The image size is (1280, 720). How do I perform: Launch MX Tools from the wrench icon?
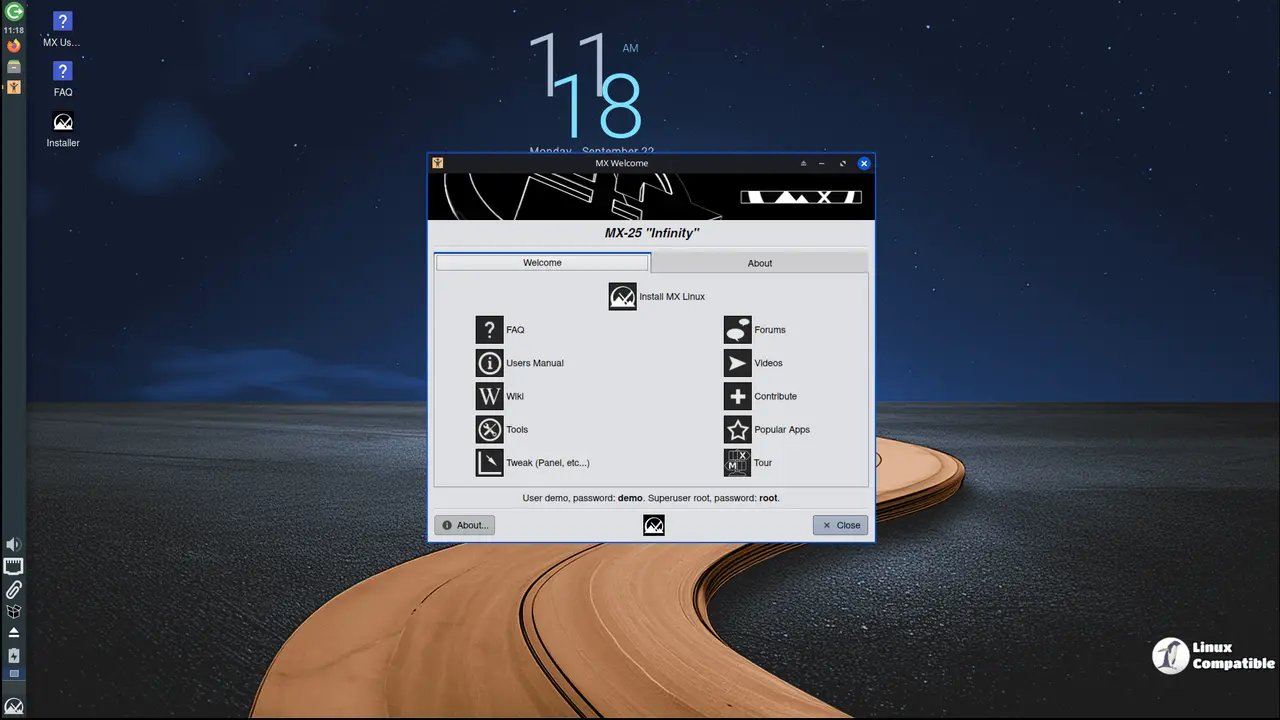489,430
